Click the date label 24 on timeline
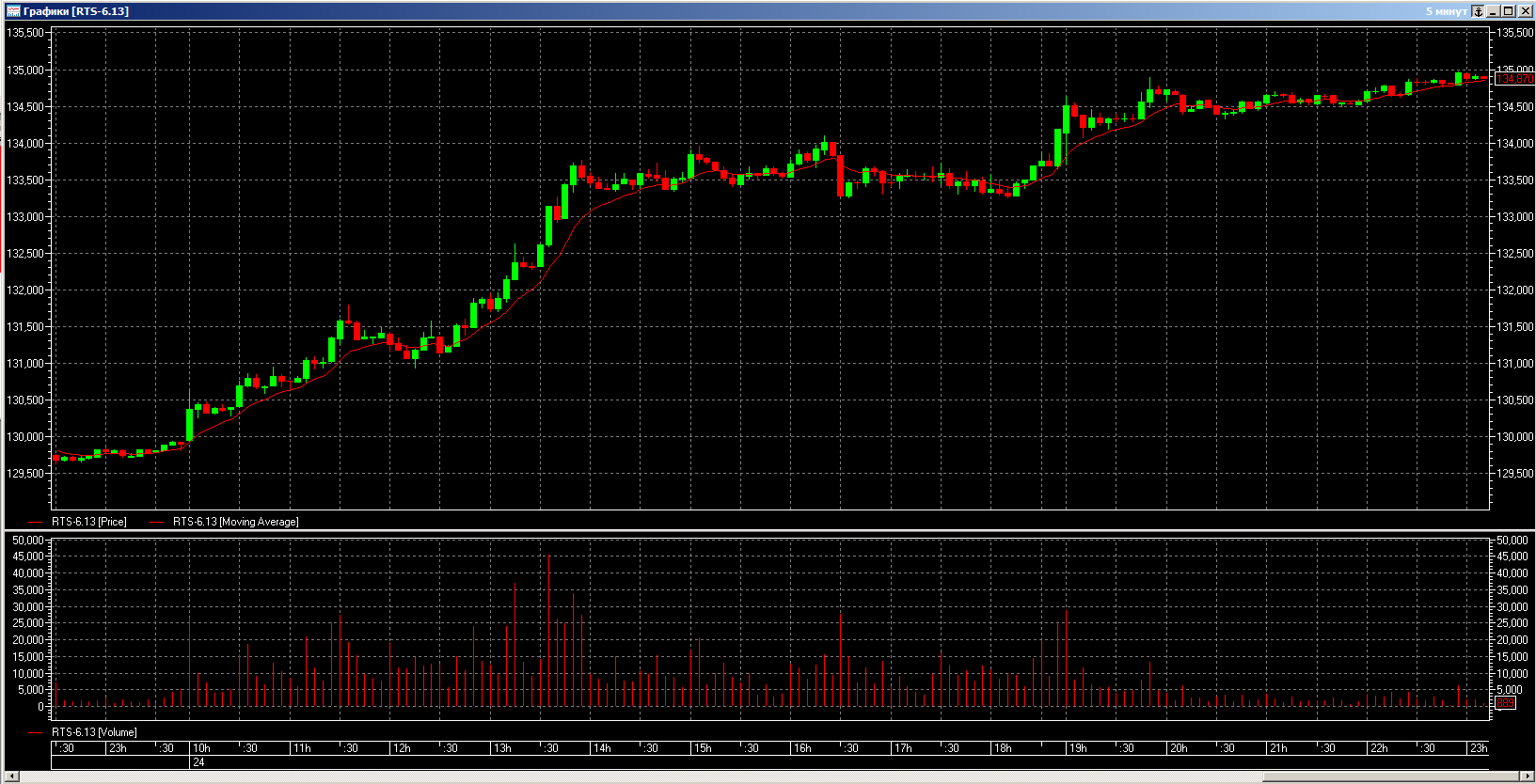Screen dimensions: 1536x784 coord(198,762)
